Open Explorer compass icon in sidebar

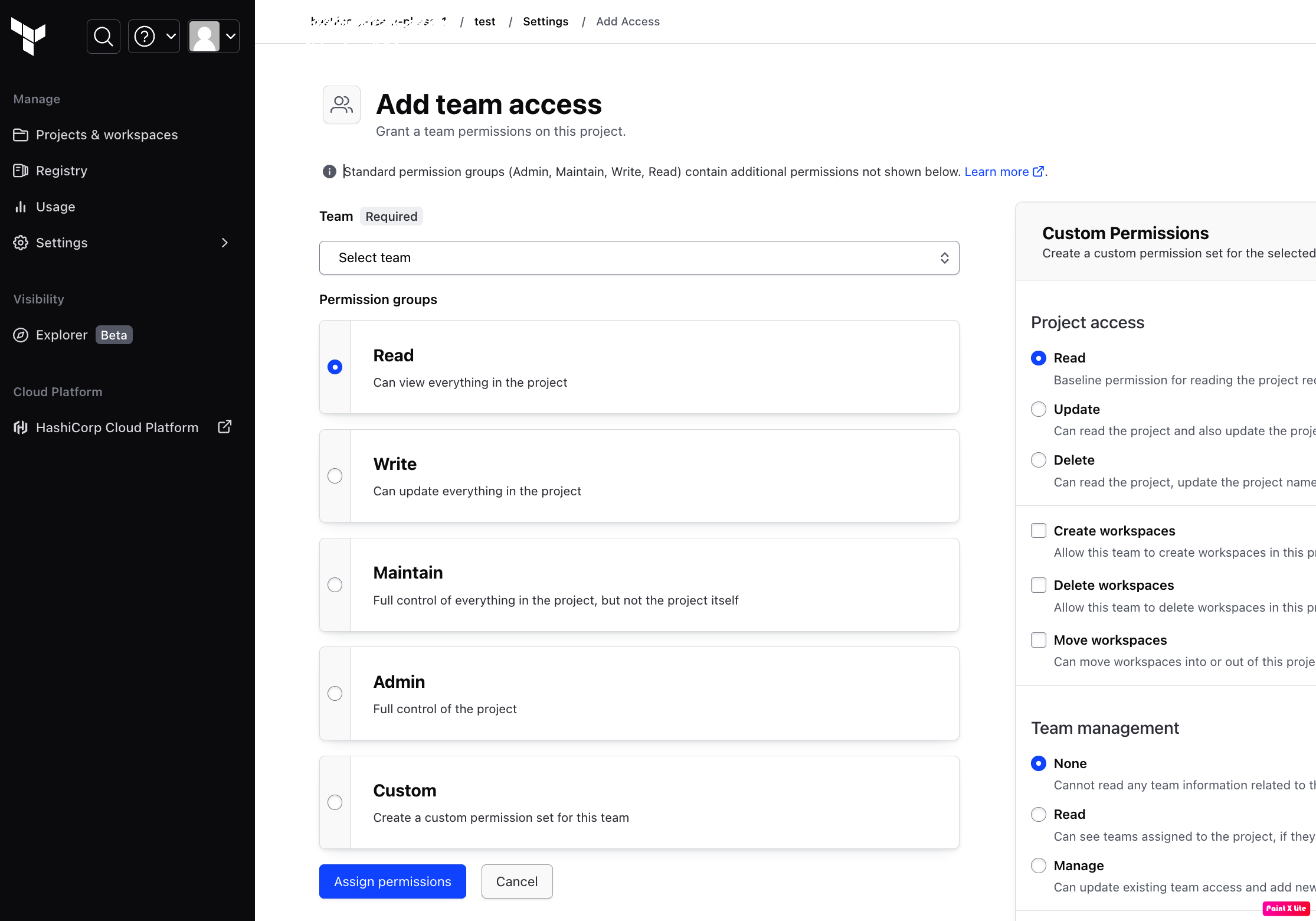pos(21,335)
